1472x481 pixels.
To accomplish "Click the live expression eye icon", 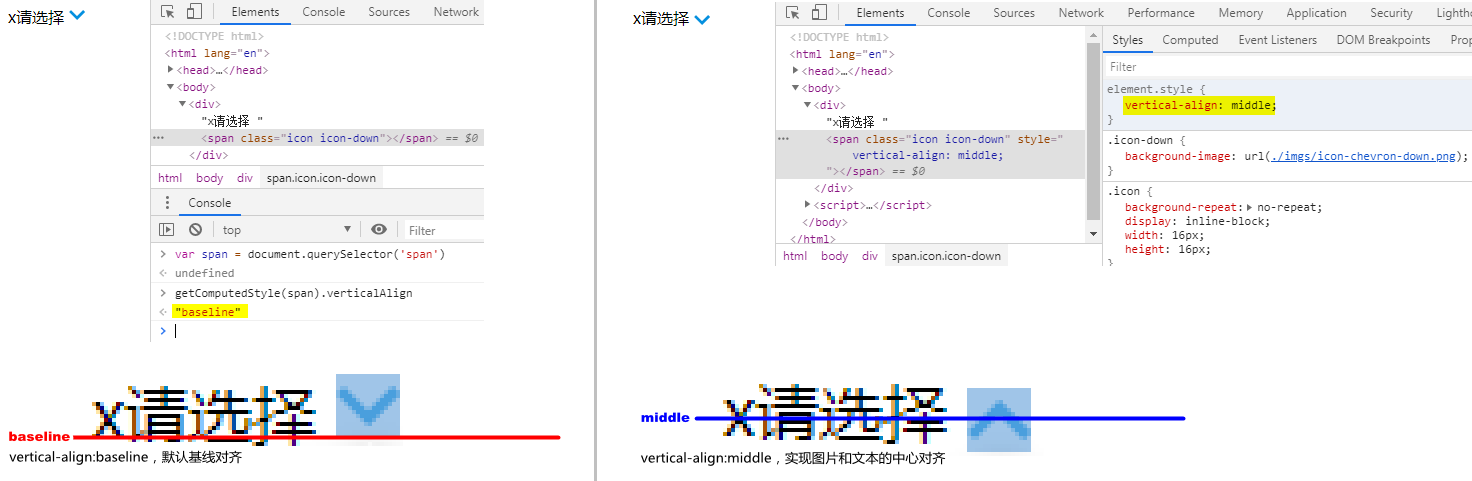I will tap(379, 230).
